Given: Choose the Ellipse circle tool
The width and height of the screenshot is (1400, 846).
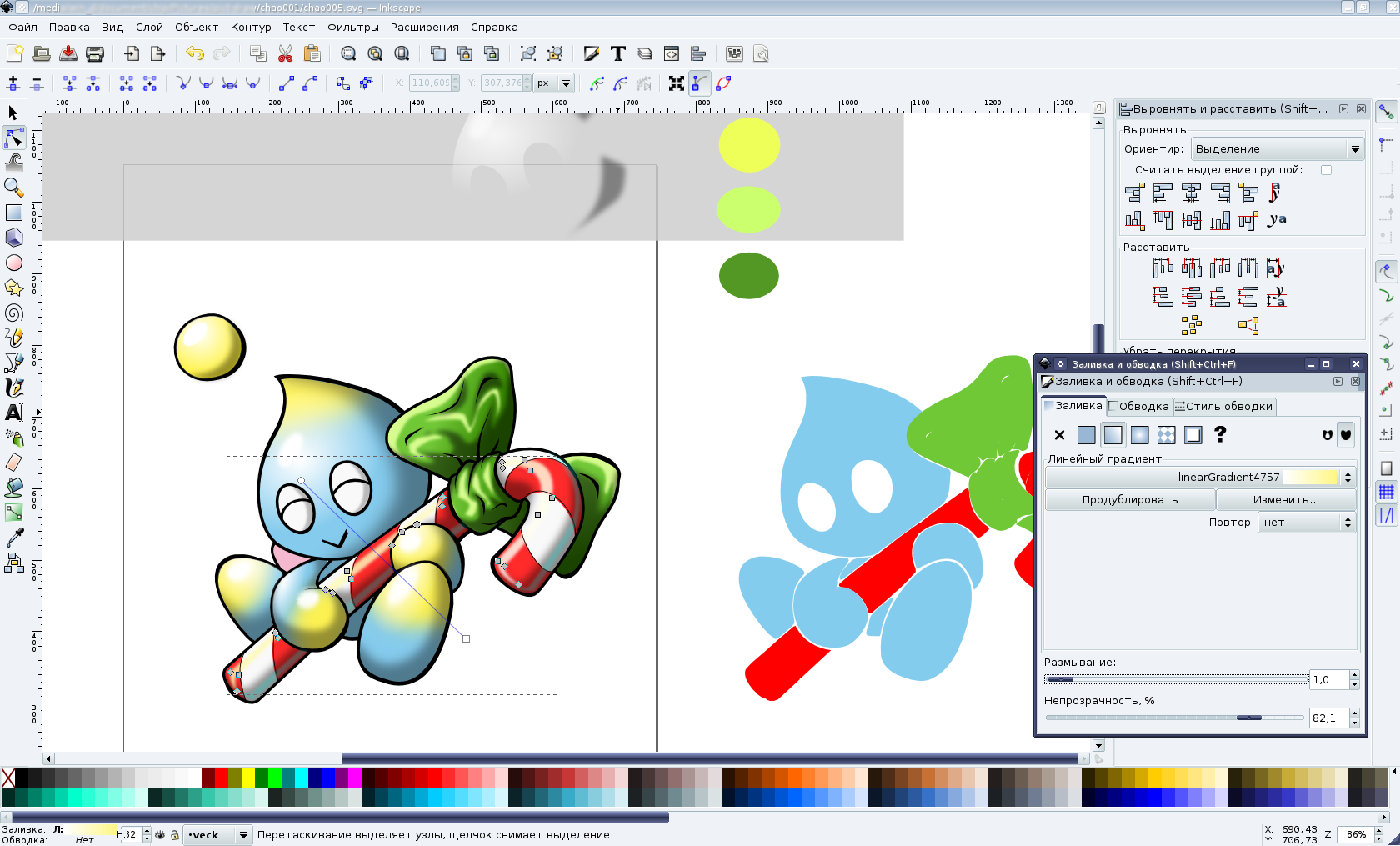Looking at the screenshot, I should tap(13, 263).
